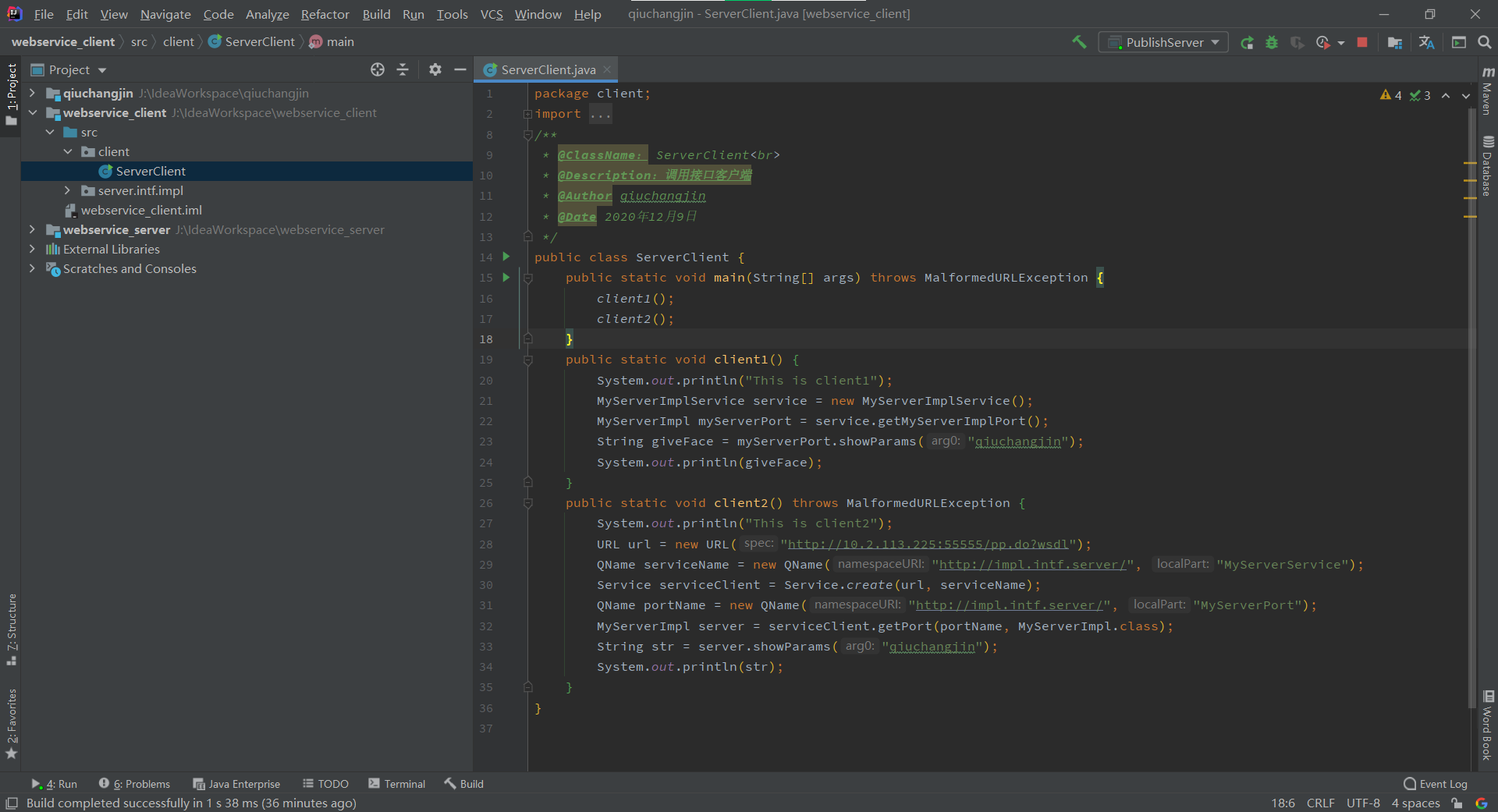The width and height of the screenshot is (1498, 812).
Task: Open the Refactor menu
Action: click(325, 14)
